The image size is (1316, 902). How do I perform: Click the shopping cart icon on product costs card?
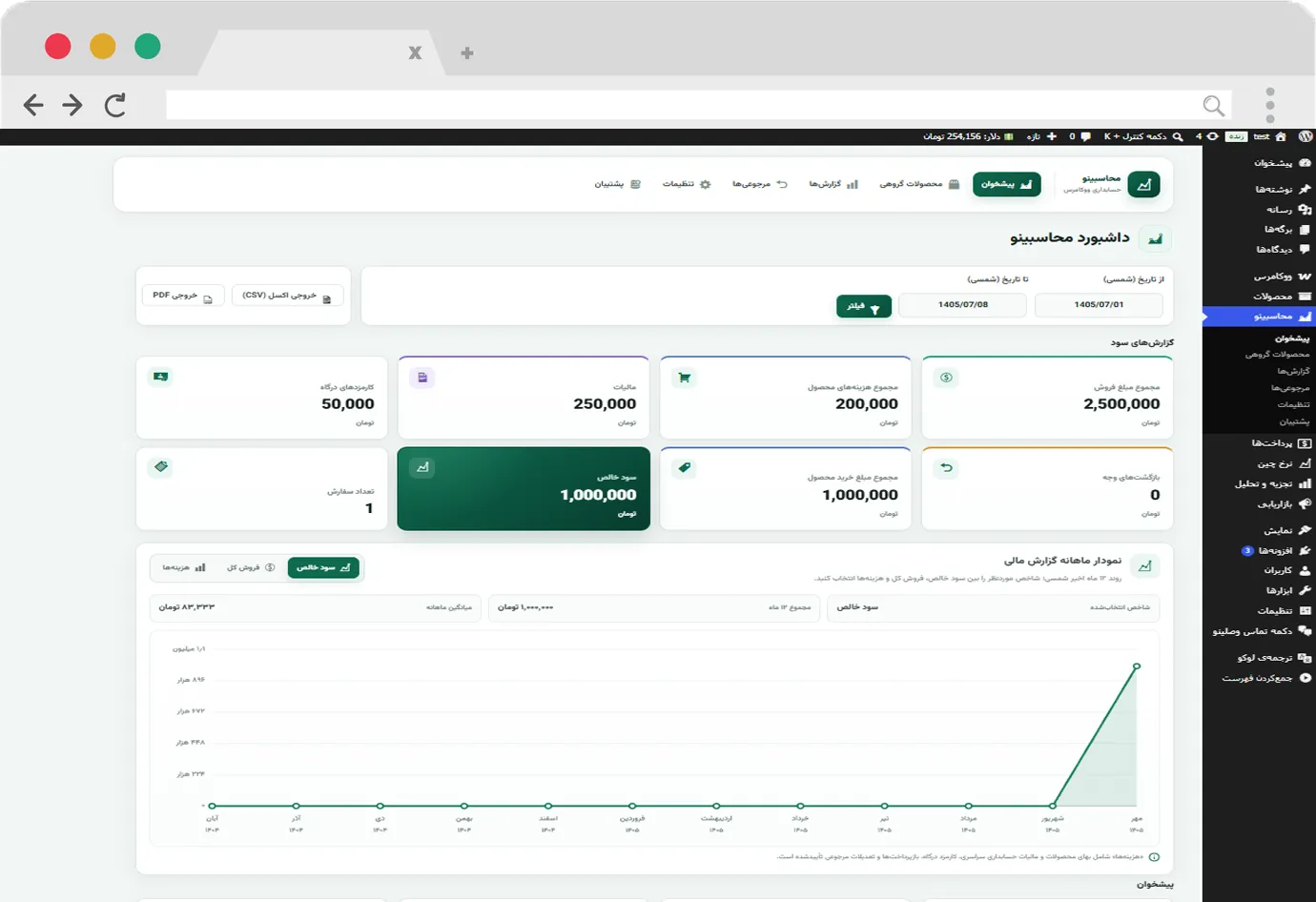coord(684,378)
